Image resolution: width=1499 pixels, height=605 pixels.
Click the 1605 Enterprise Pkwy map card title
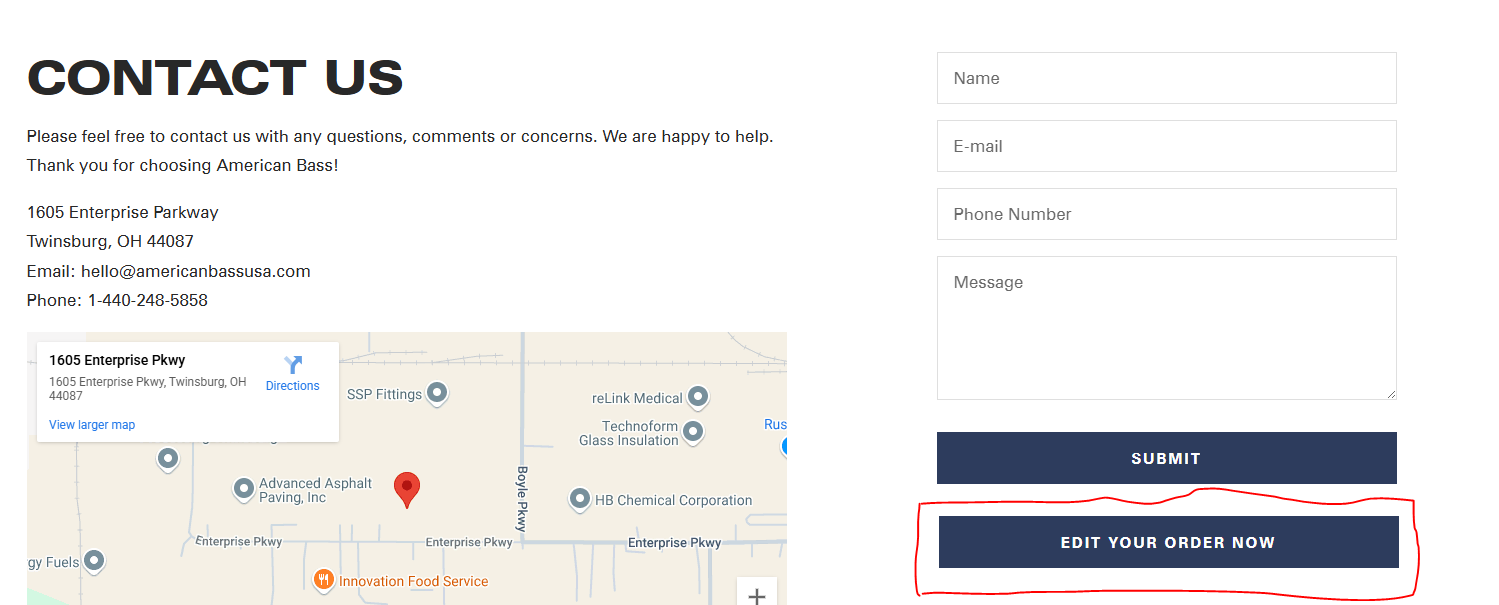[117, 360]
